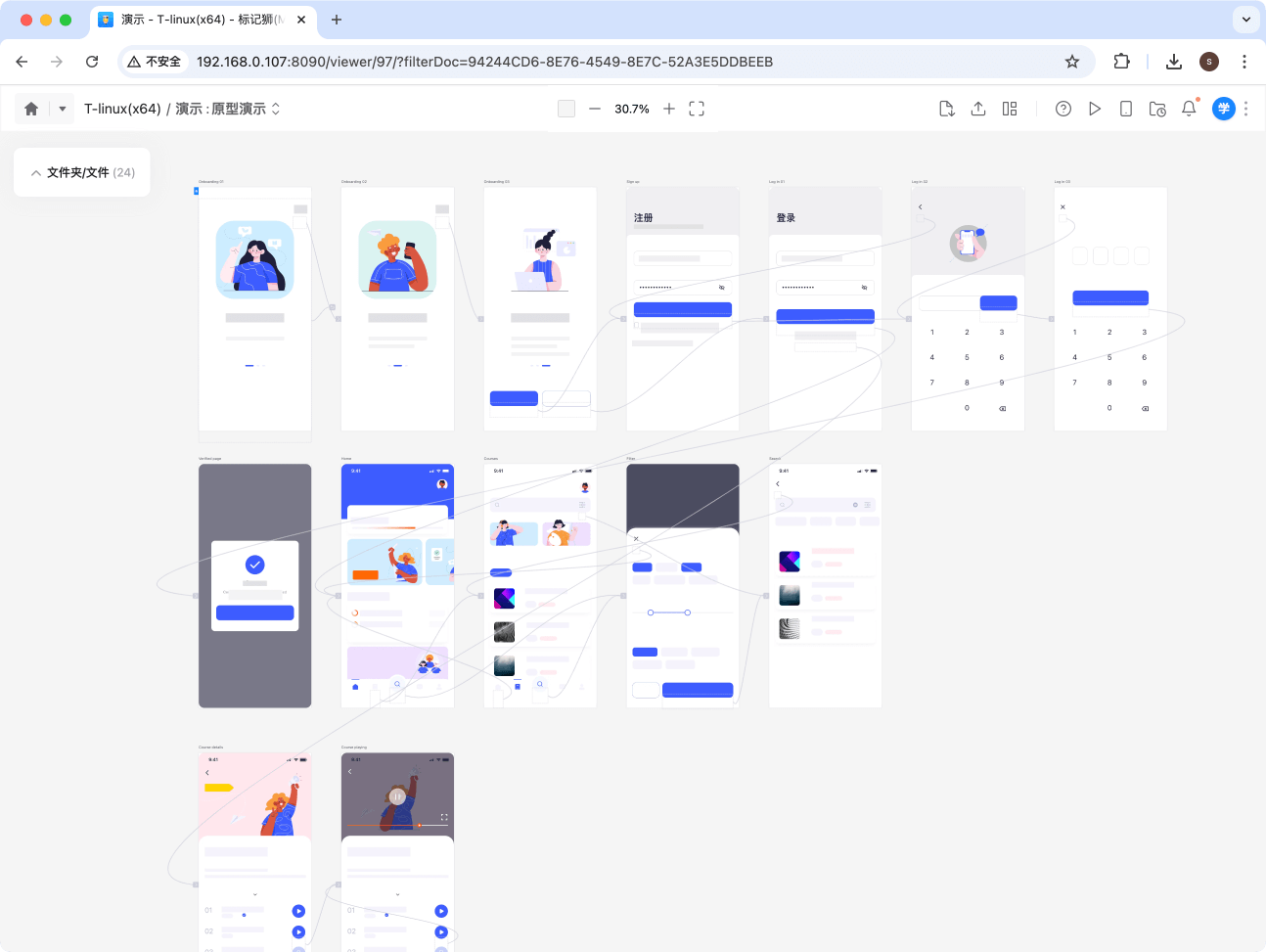Collapse the 文件夹/文件 panel
Viewport: 1266px width, 952px height.
pos(36,173)
